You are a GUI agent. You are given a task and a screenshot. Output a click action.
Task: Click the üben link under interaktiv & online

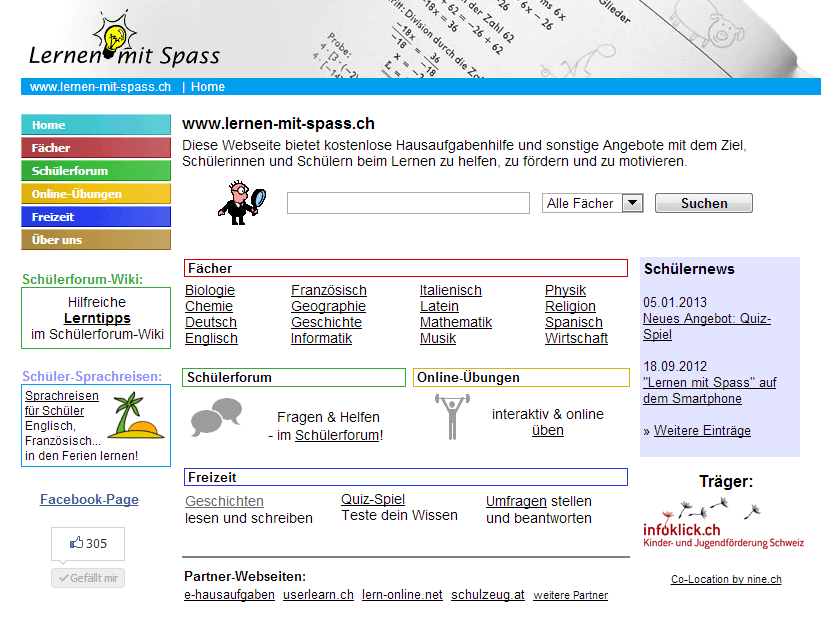tap(547, 430)
